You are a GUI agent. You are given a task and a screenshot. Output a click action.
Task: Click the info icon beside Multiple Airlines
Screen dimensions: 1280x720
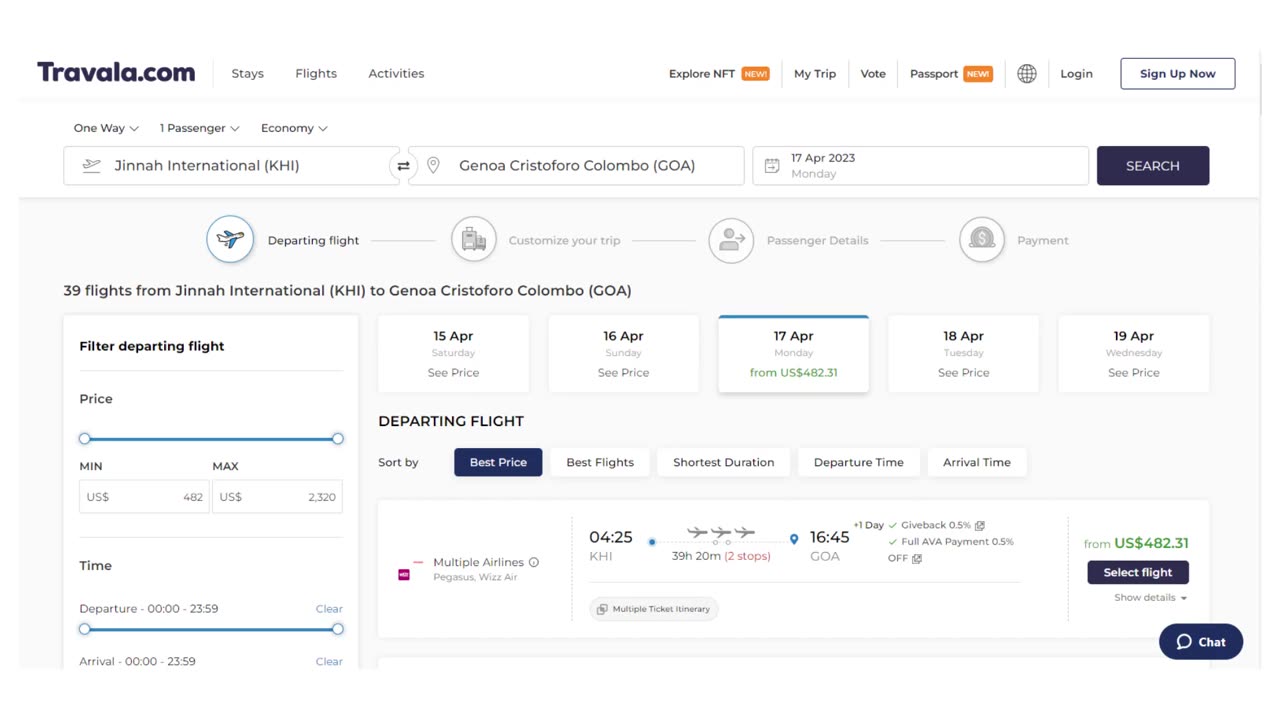click(534, 562)
